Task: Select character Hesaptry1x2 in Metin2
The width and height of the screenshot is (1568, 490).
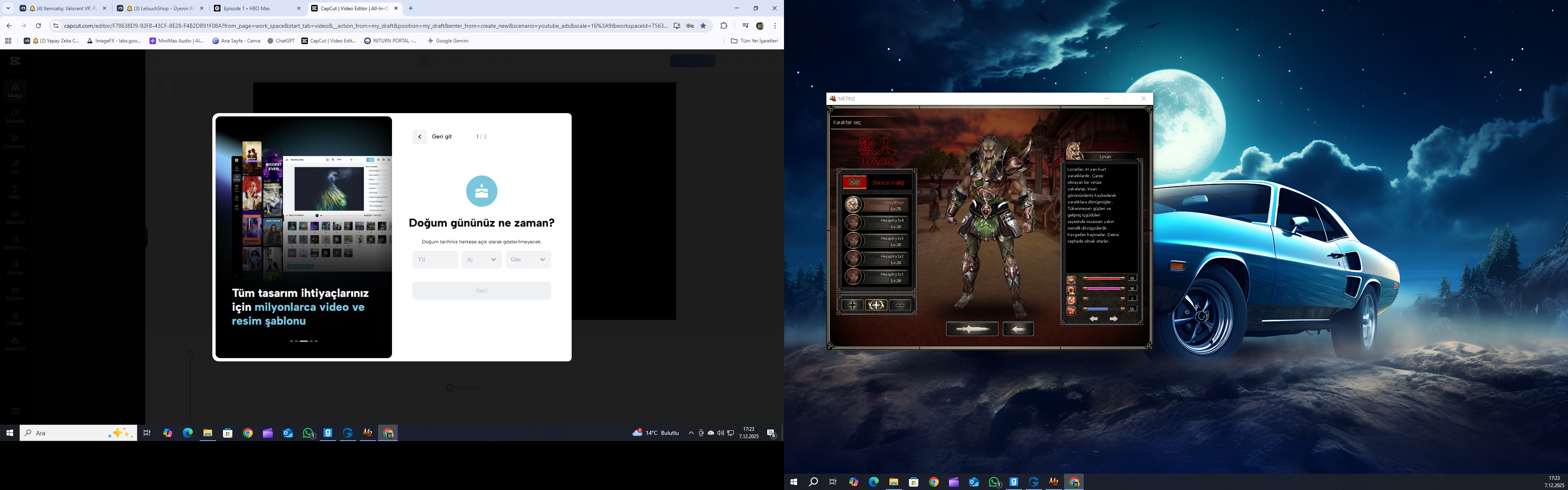Action: tap(877, 259)
